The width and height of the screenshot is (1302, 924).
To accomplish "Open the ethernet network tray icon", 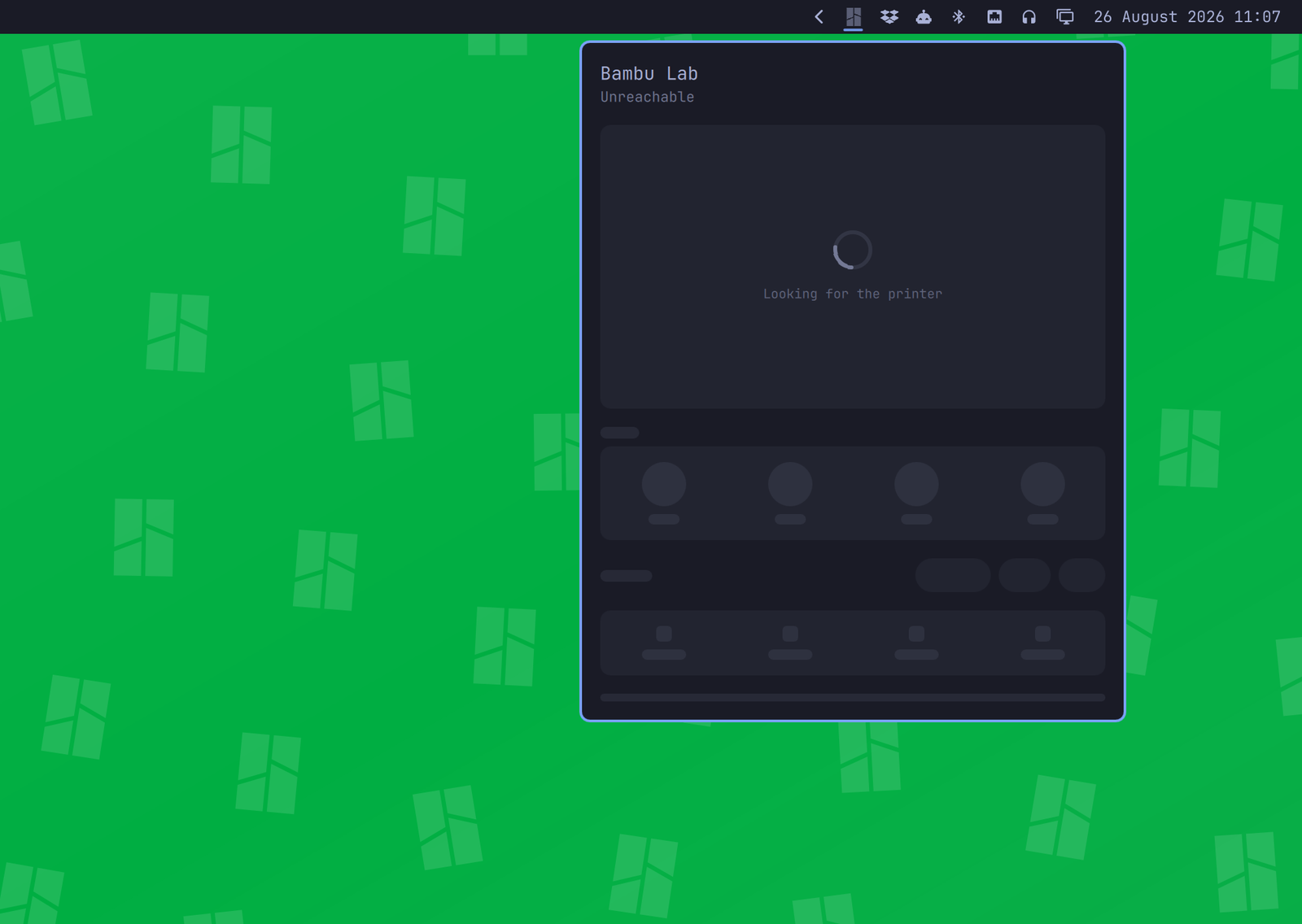I will tap(994, 16).
